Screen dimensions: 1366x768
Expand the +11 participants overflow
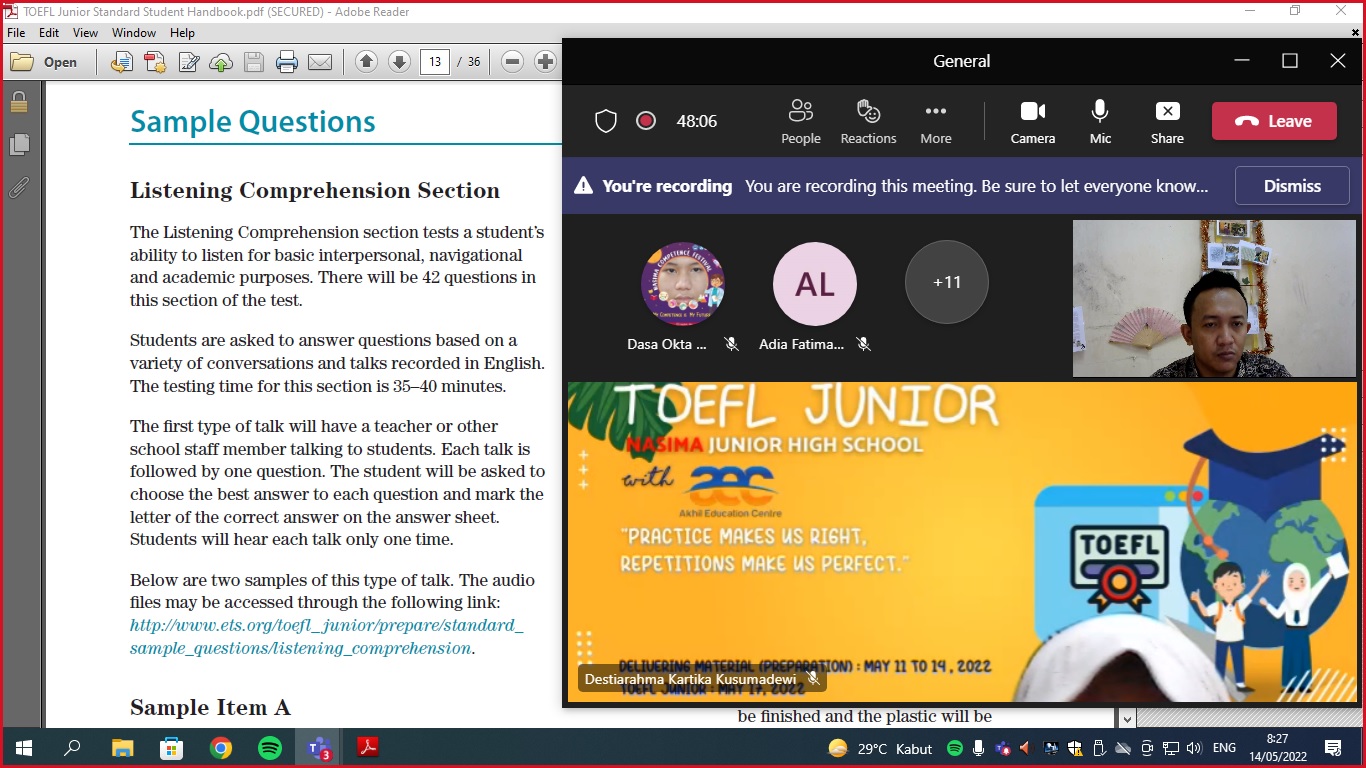[946, 283]
